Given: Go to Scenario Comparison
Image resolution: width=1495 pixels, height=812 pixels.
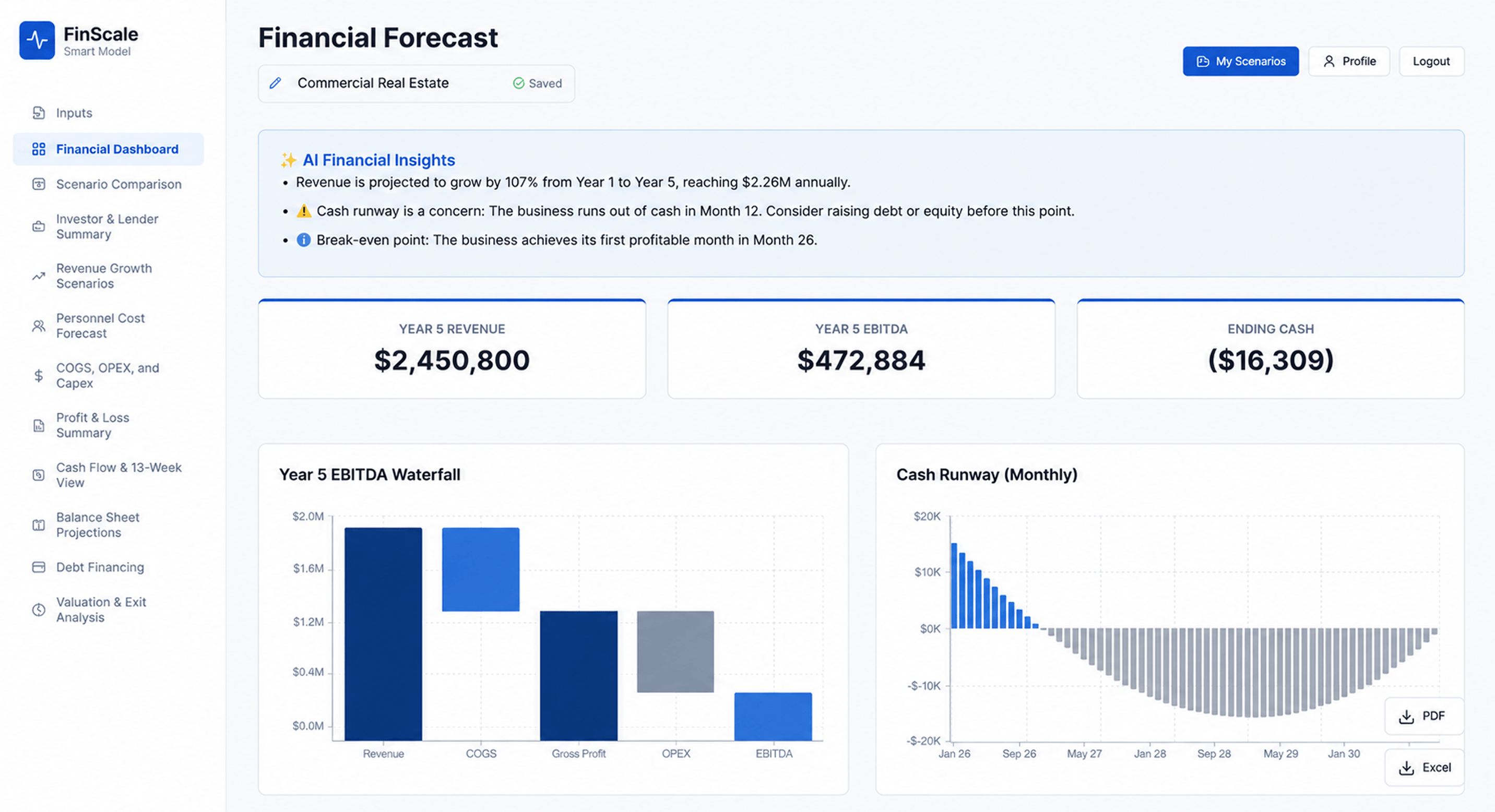Looking at the screenshot, I should tap(108, 184).
